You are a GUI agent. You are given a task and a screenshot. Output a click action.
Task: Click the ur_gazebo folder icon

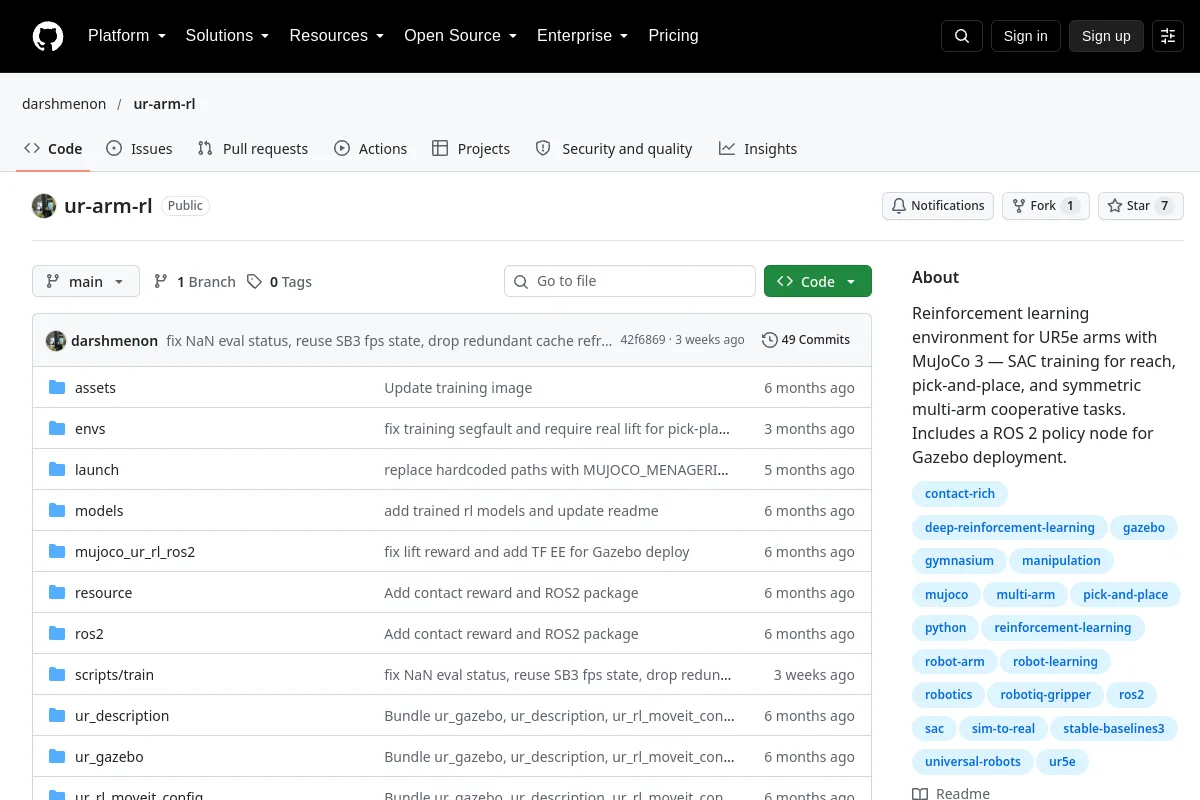click(x=57, y=756)
